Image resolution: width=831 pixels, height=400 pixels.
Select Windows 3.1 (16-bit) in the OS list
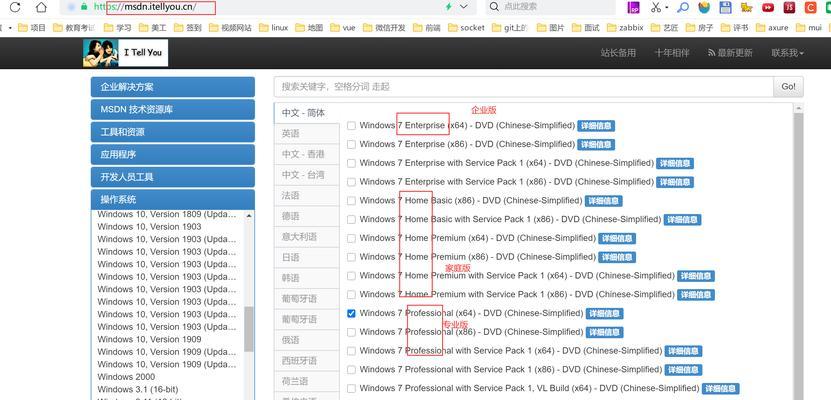138,389
